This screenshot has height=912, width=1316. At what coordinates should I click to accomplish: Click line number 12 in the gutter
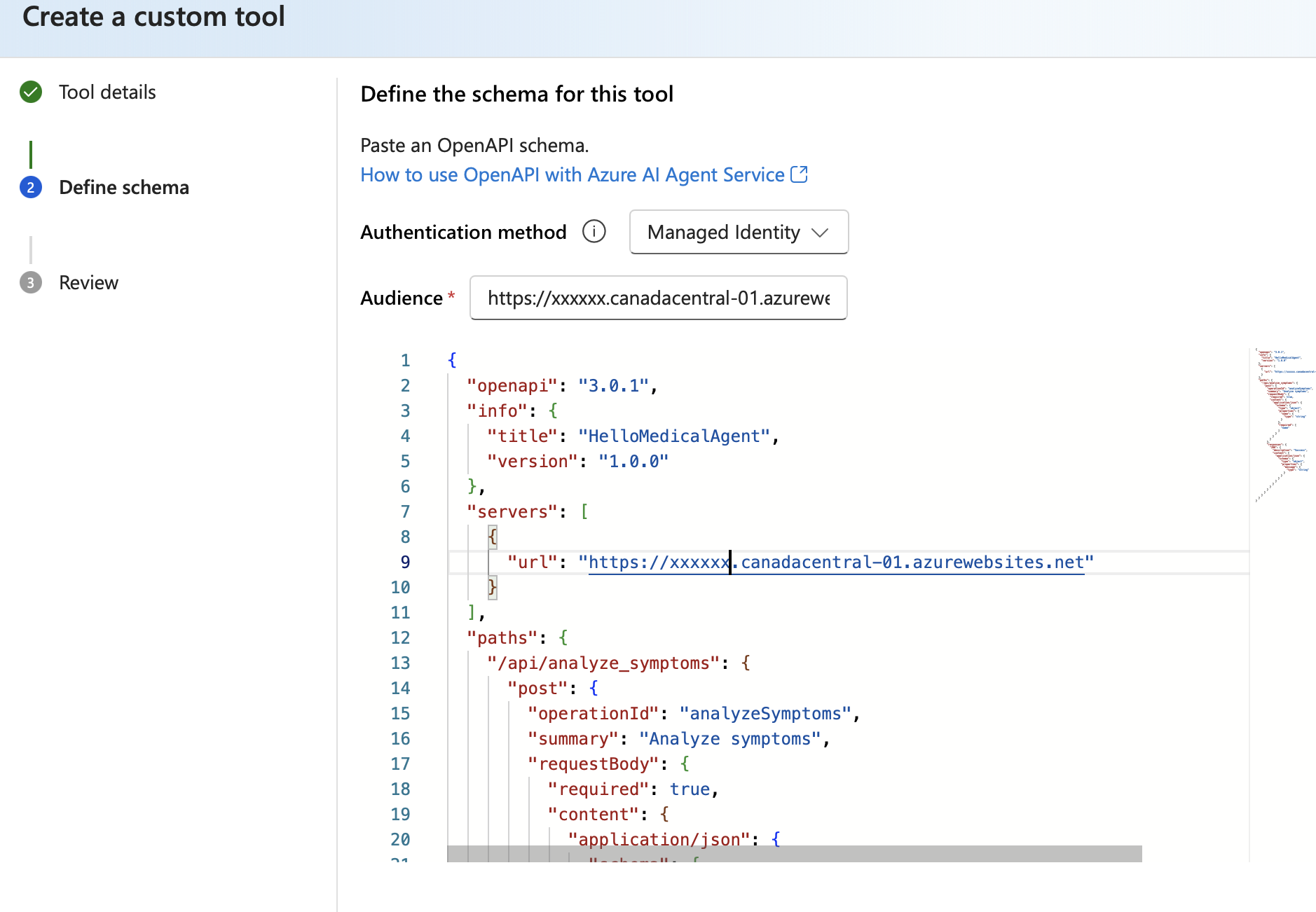400,637
